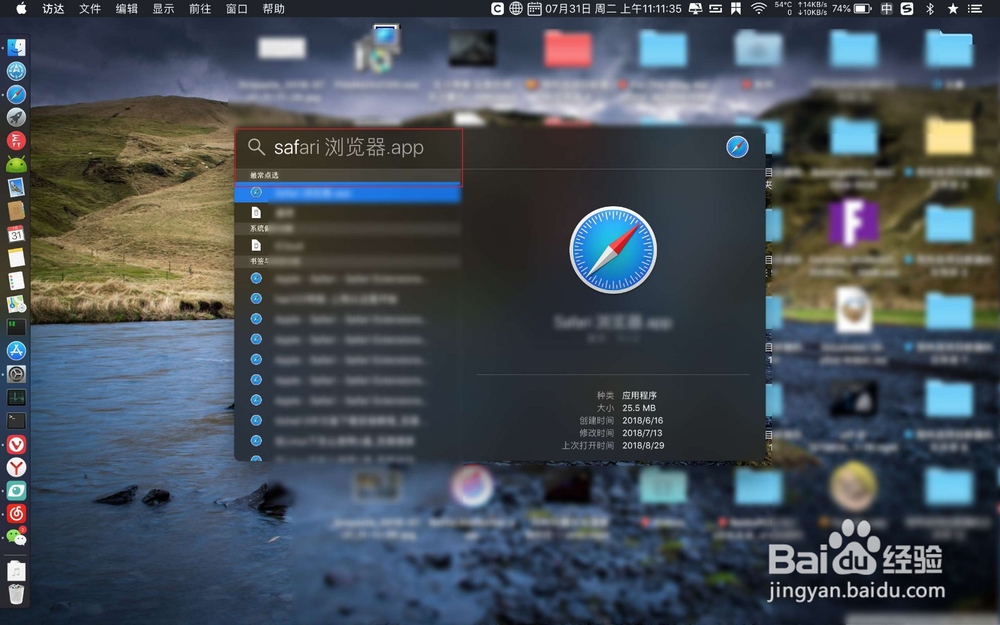Image resolution: width=1000 pixels, height=625 pixels.
Task: Open the 窗口 menu
Action: [x=237, y=8]
